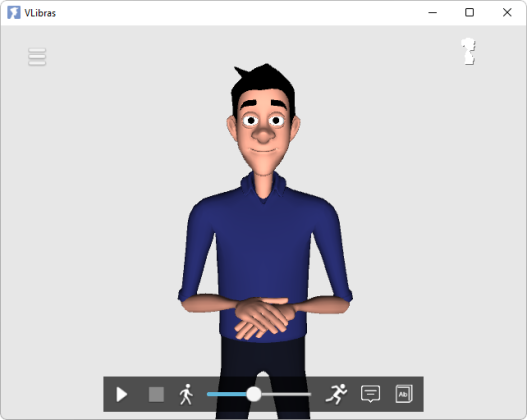Stop the animation with the square button
This screenshot has width=527, height=420.
(x=156, y=394)
